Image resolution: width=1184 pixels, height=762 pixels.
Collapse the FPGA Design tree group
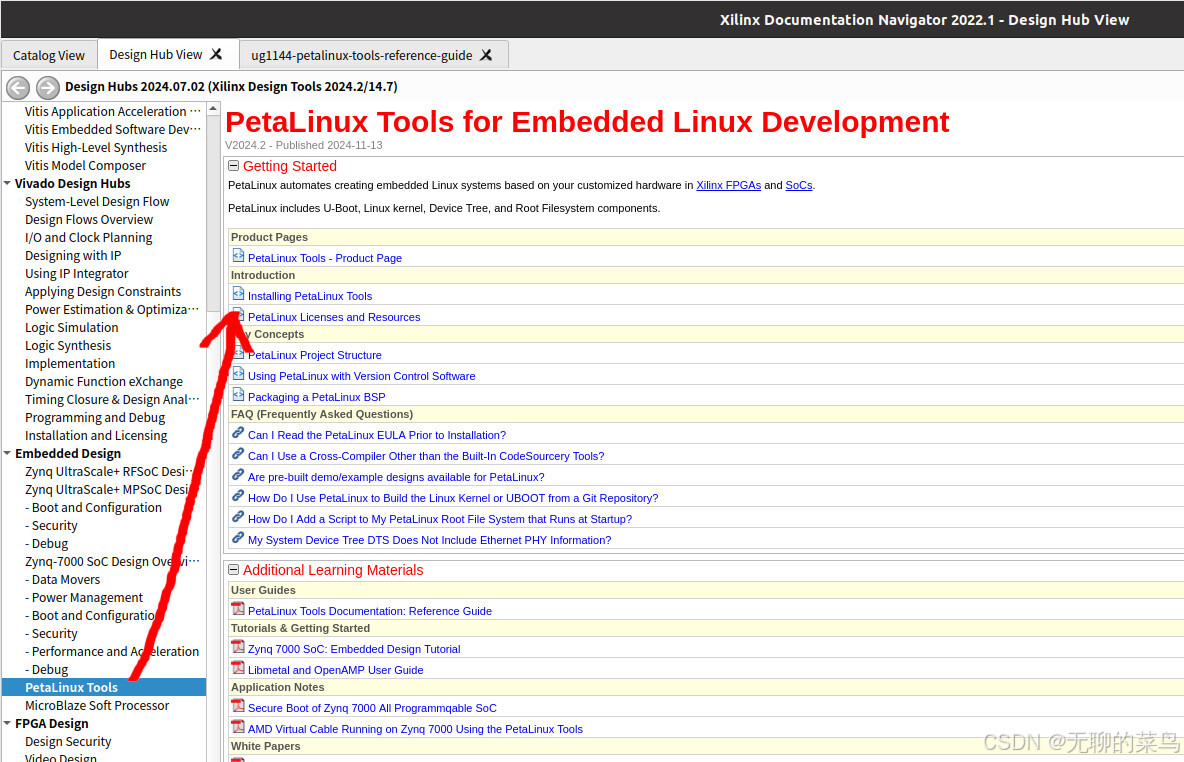(x=8, y=723)
